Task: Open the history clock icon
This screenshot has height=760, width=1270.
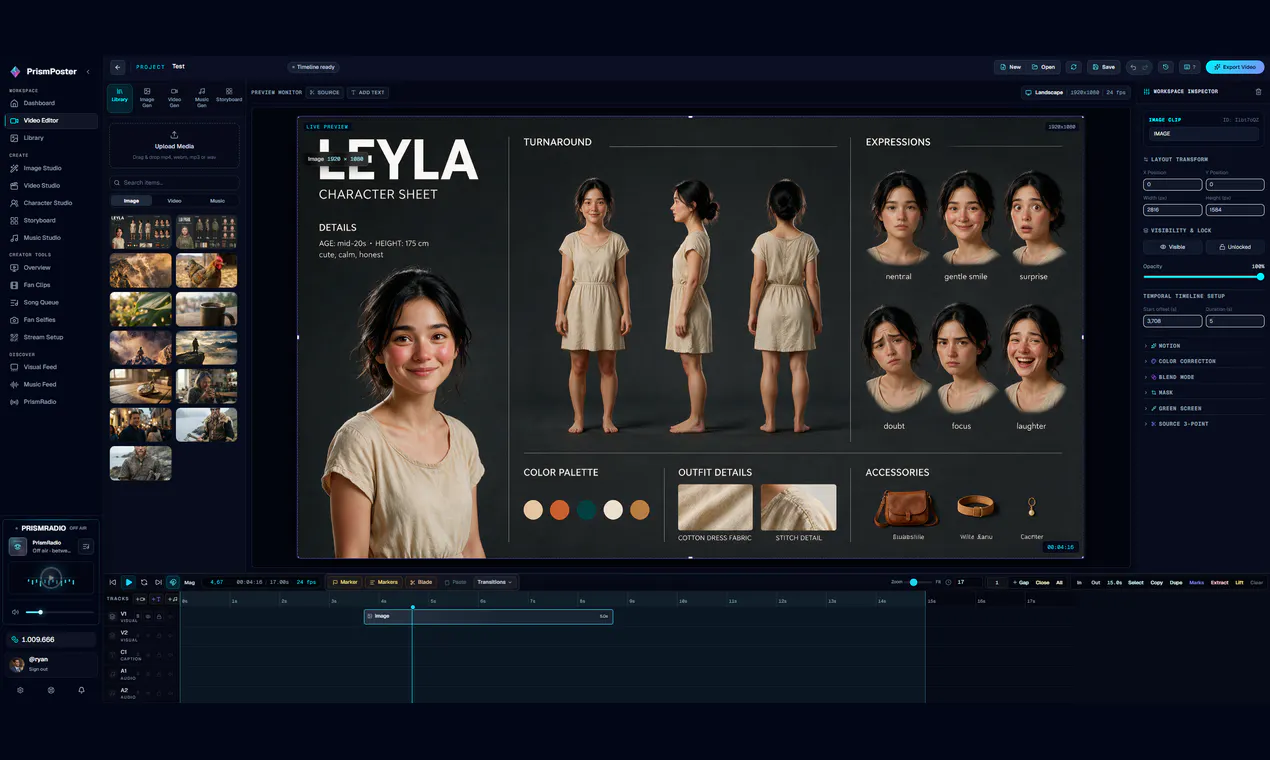Action: coord(1165,67)
